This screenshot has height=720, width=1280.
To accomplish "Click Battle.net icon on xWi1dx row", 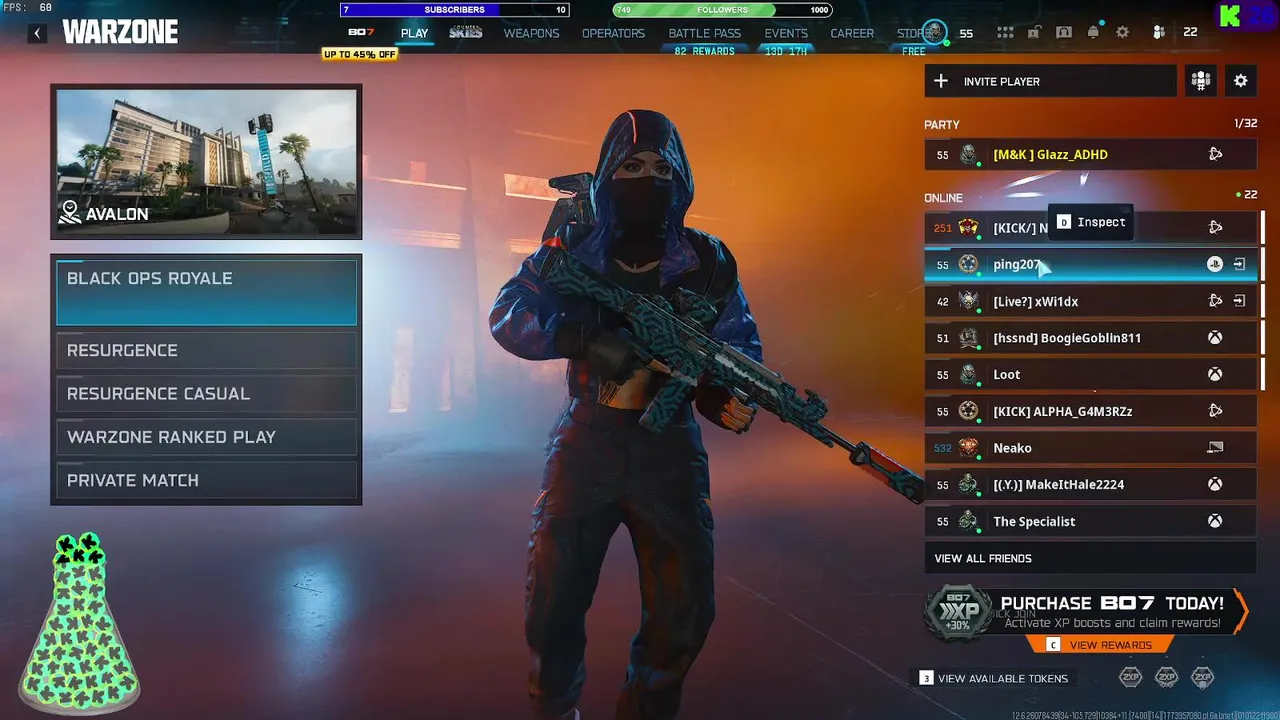I will coord(1215,300).
